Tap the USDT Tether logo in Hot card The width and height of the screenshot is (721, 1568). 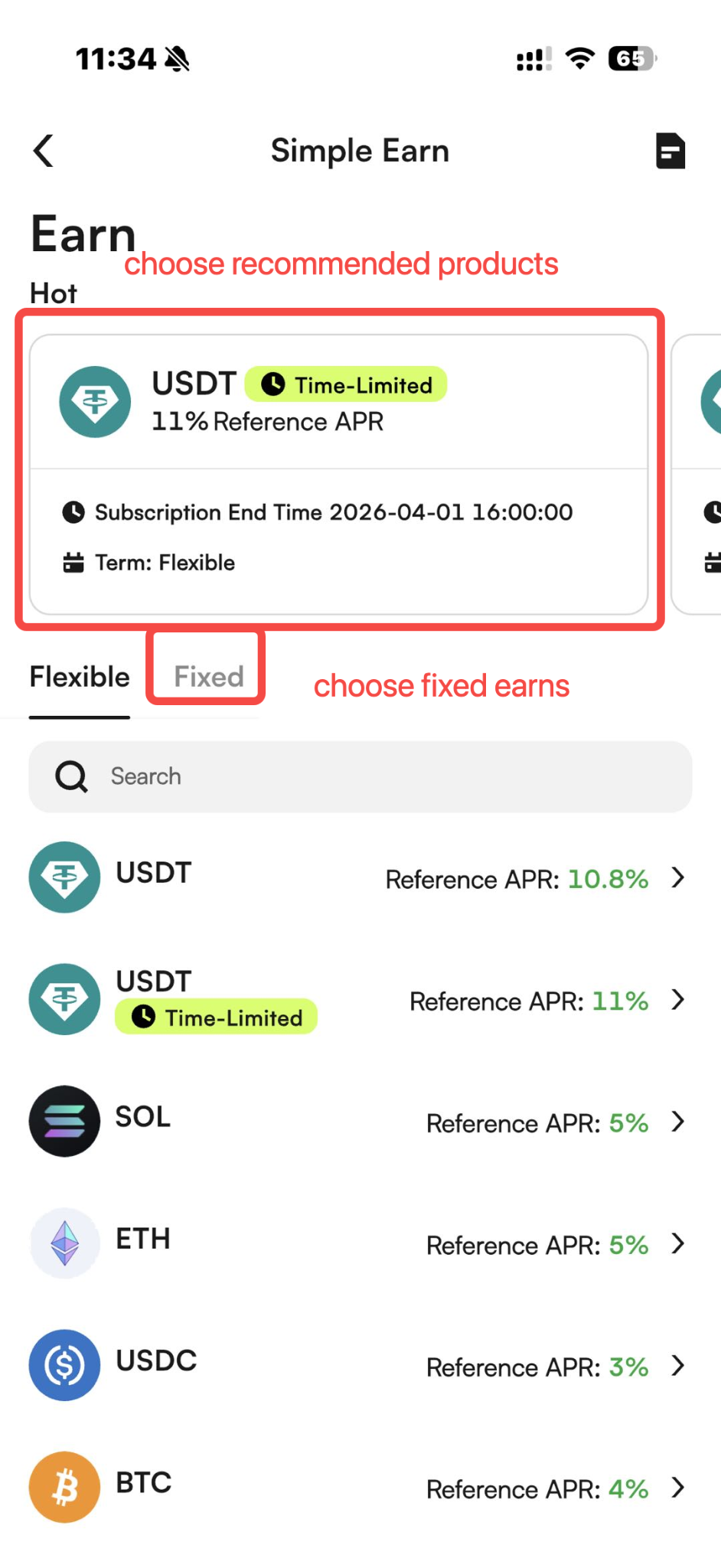tap(95, 402)
